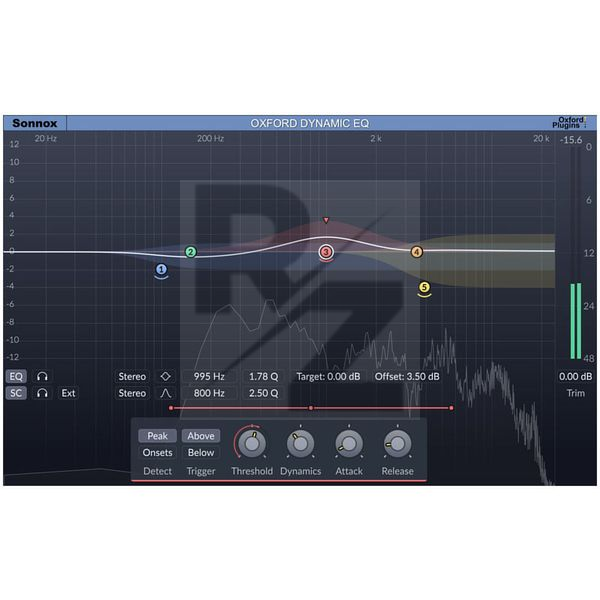Click the red threshold triangle above band 3
Screen dimensions: 600x600
pos(326,220)
